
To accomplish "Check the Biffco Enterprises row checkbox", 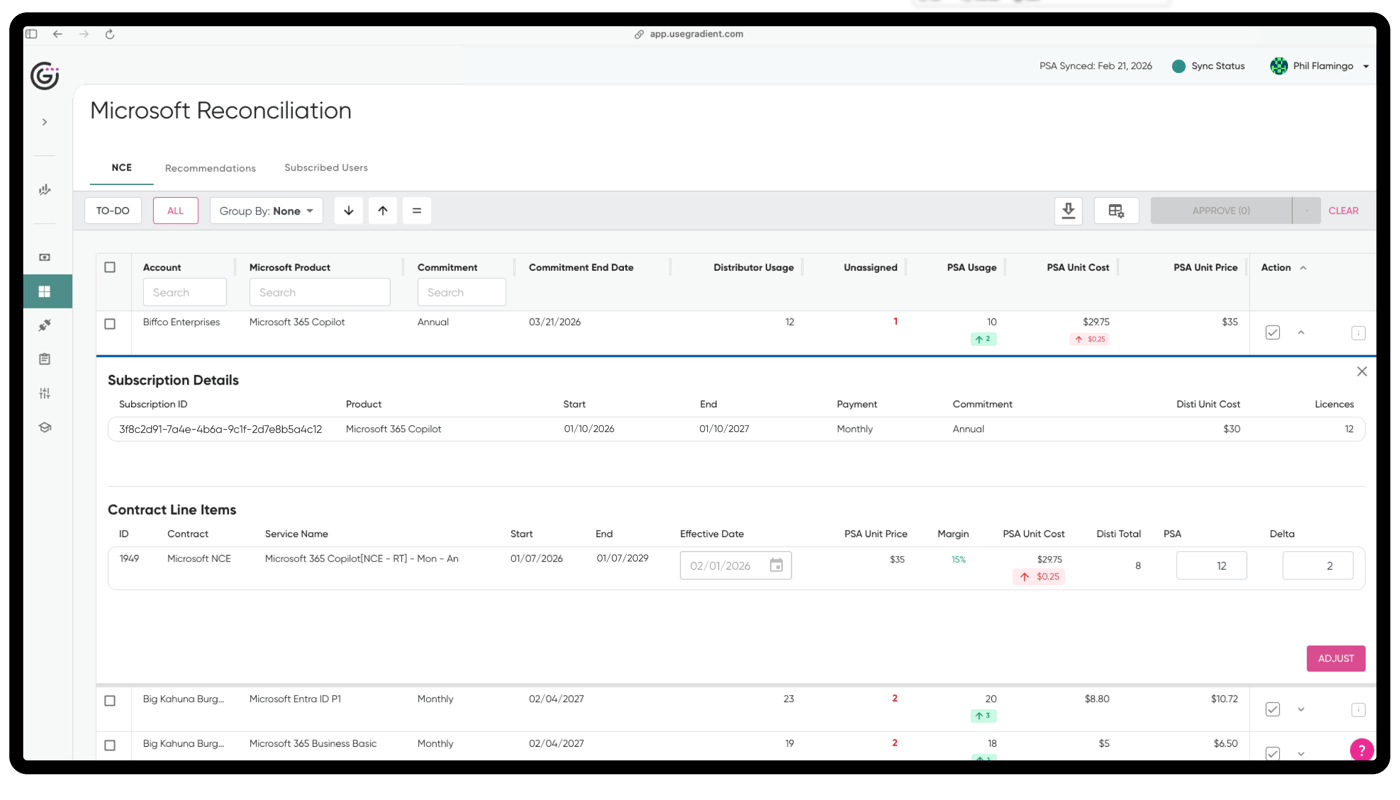I will click(x=110, y=322).
